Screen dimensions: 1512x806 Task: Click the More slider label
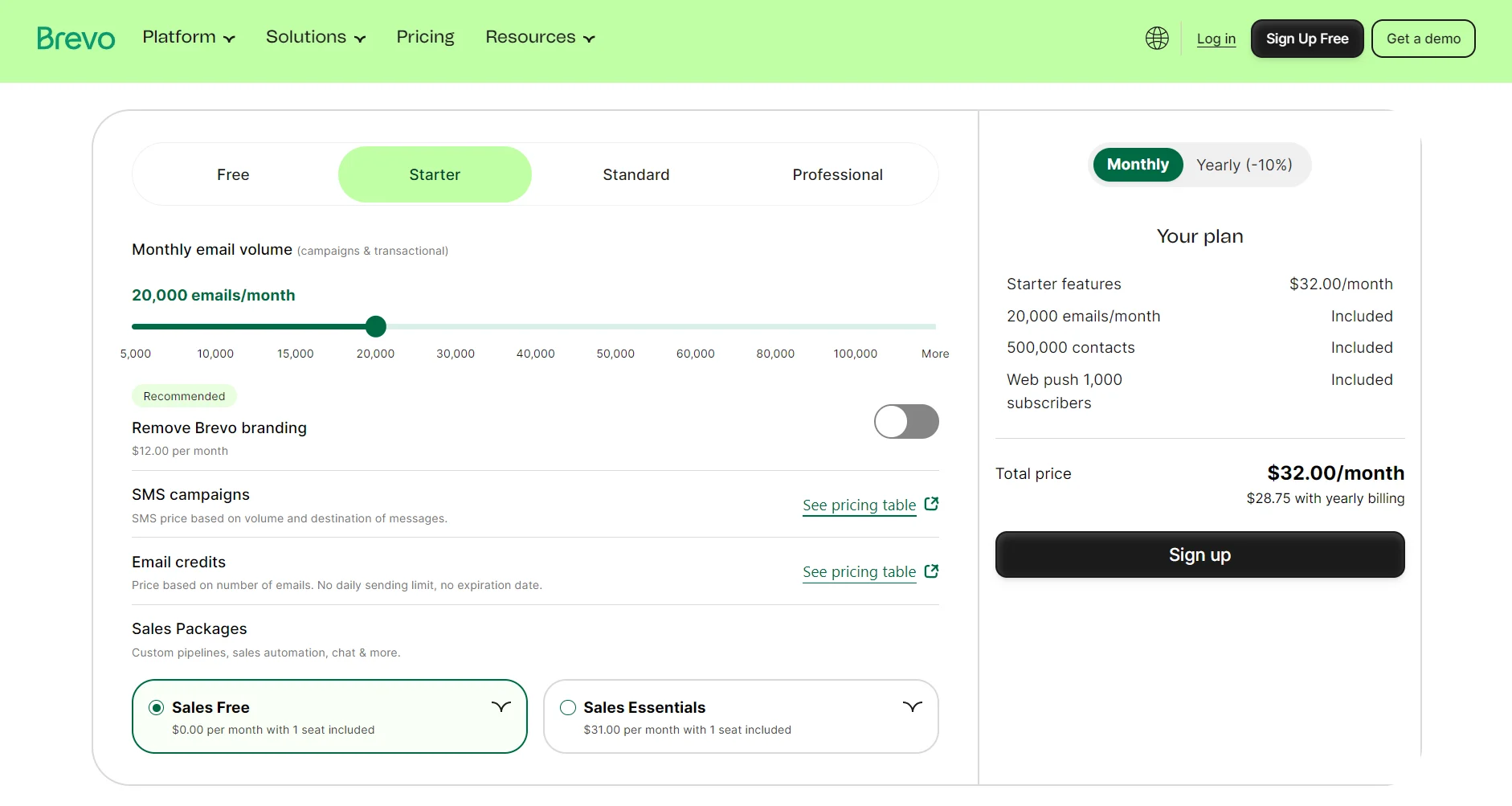[x=935, y=354]
